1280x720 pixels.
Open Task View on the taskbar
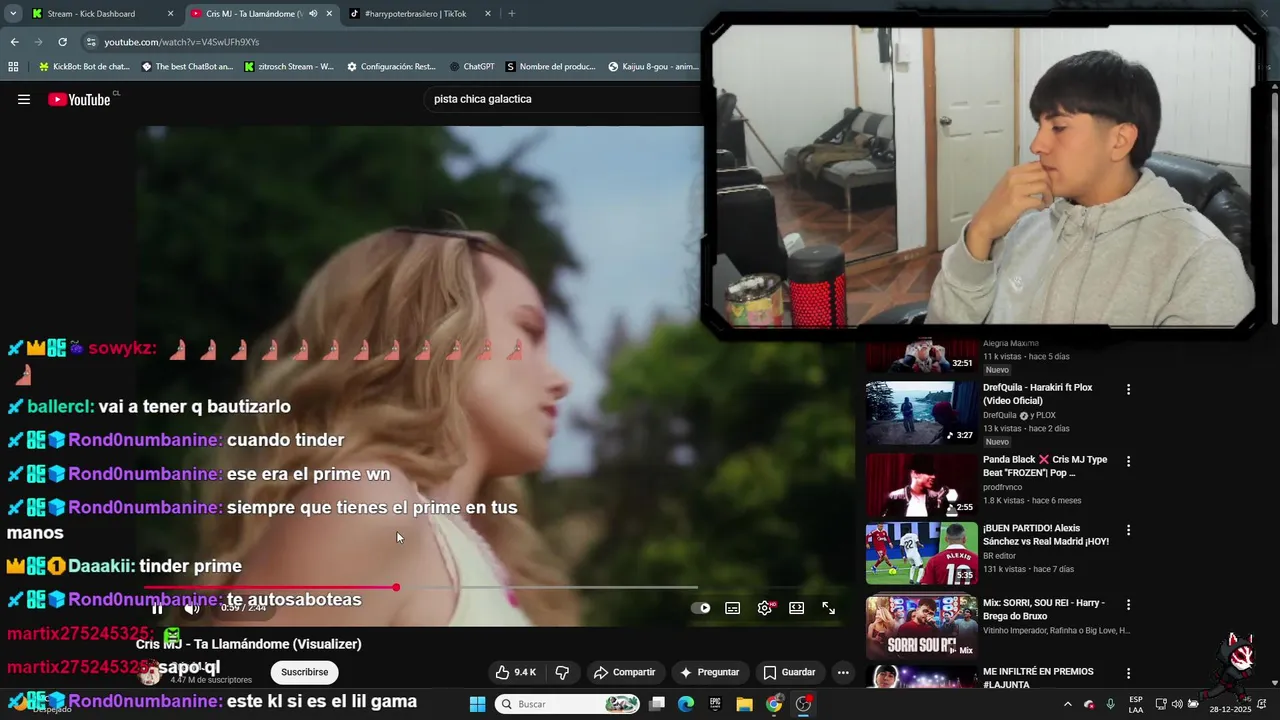click(657, 704)
